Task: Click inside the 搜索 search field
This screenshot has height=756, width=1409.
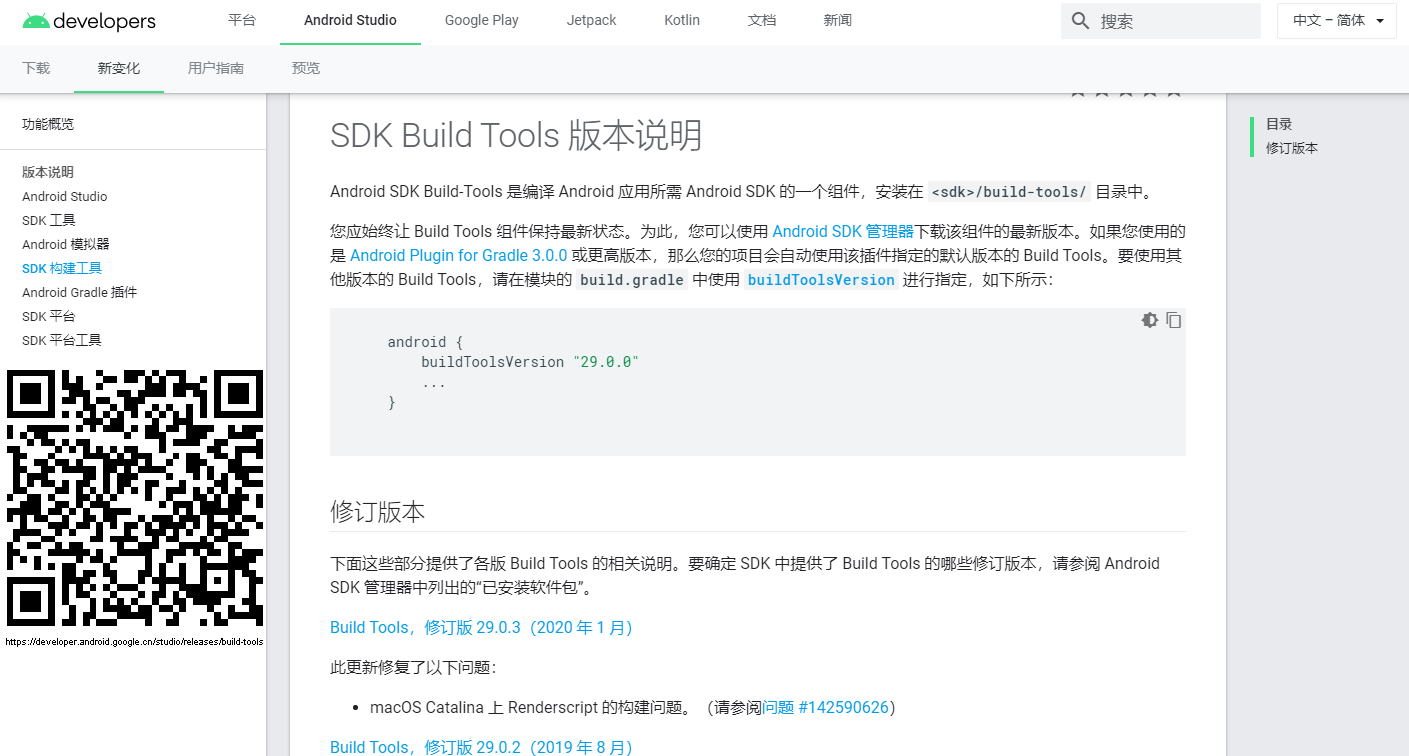Action: 1160,20
